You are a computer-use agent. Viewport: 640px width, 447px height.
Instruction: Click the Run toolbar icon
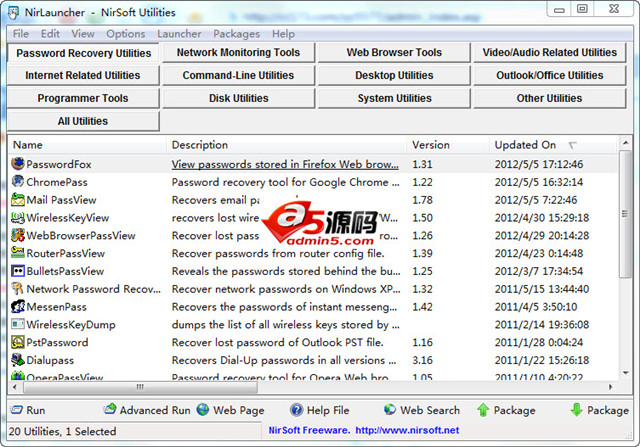(x=17, y=410)
